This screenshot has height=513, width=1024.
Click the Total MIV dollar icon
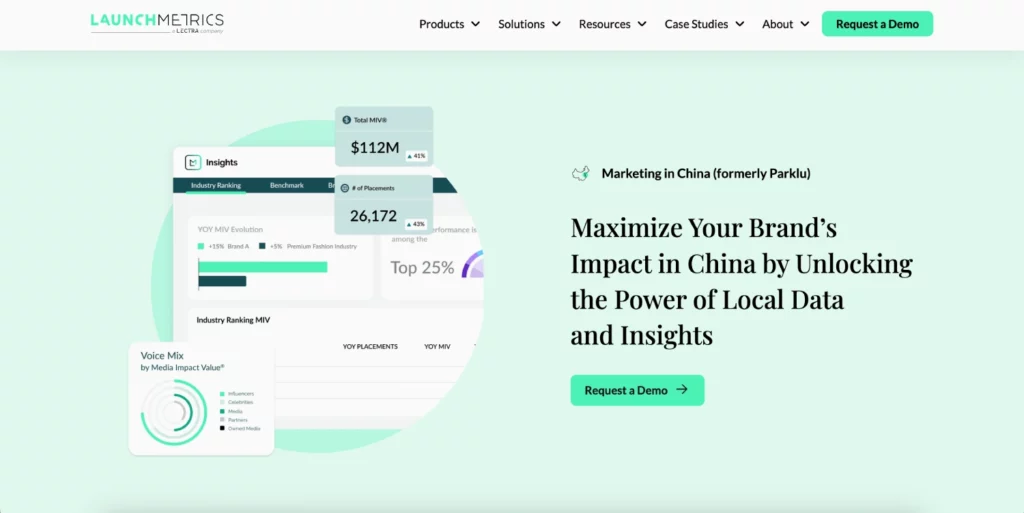tap(346, 120)
